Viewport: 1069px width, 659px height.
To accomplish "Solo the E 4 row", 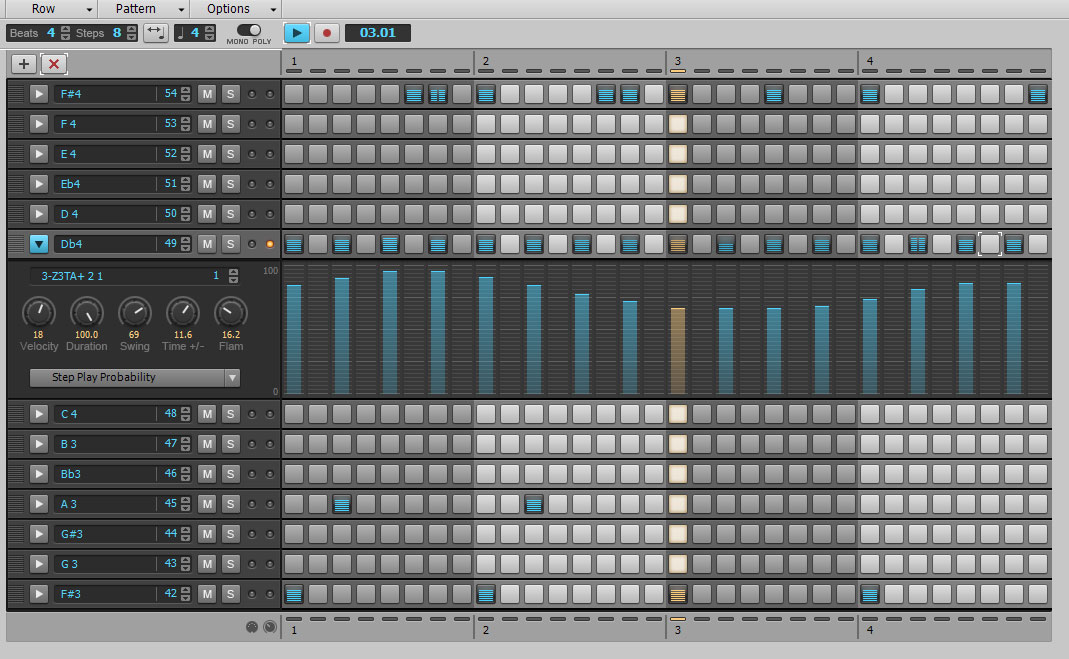I will click(x=230, y=154).
